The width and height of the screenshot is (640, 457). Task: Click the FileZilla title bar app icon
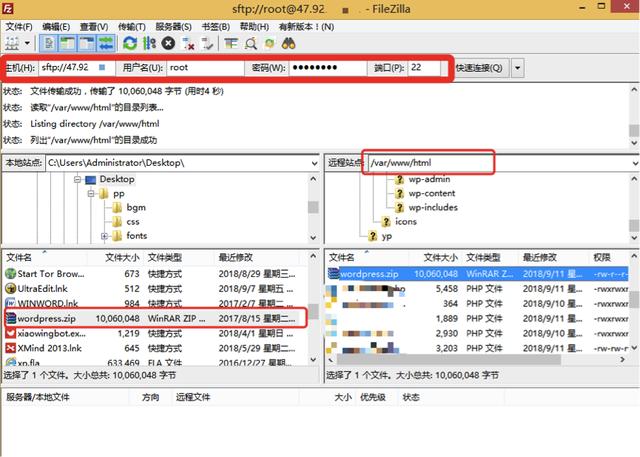click(x=8, y=8)
